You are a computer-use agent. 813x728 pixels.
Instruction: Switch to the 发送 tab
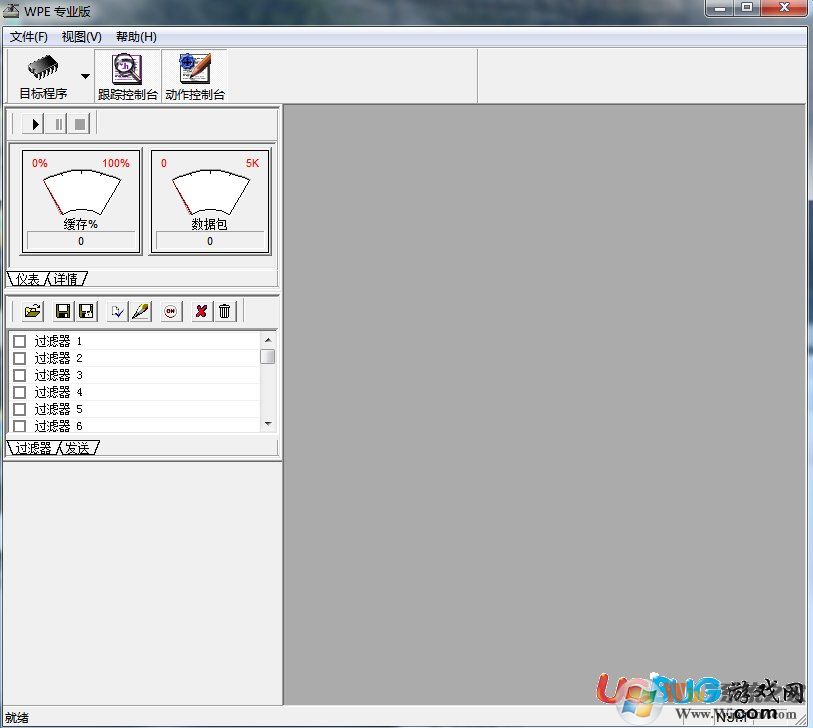click(78, 447)
